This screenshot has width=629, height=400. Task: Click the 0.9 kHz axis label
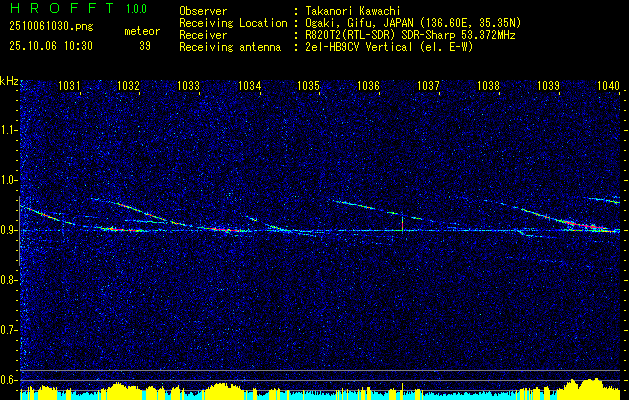(x=8, y=230)
